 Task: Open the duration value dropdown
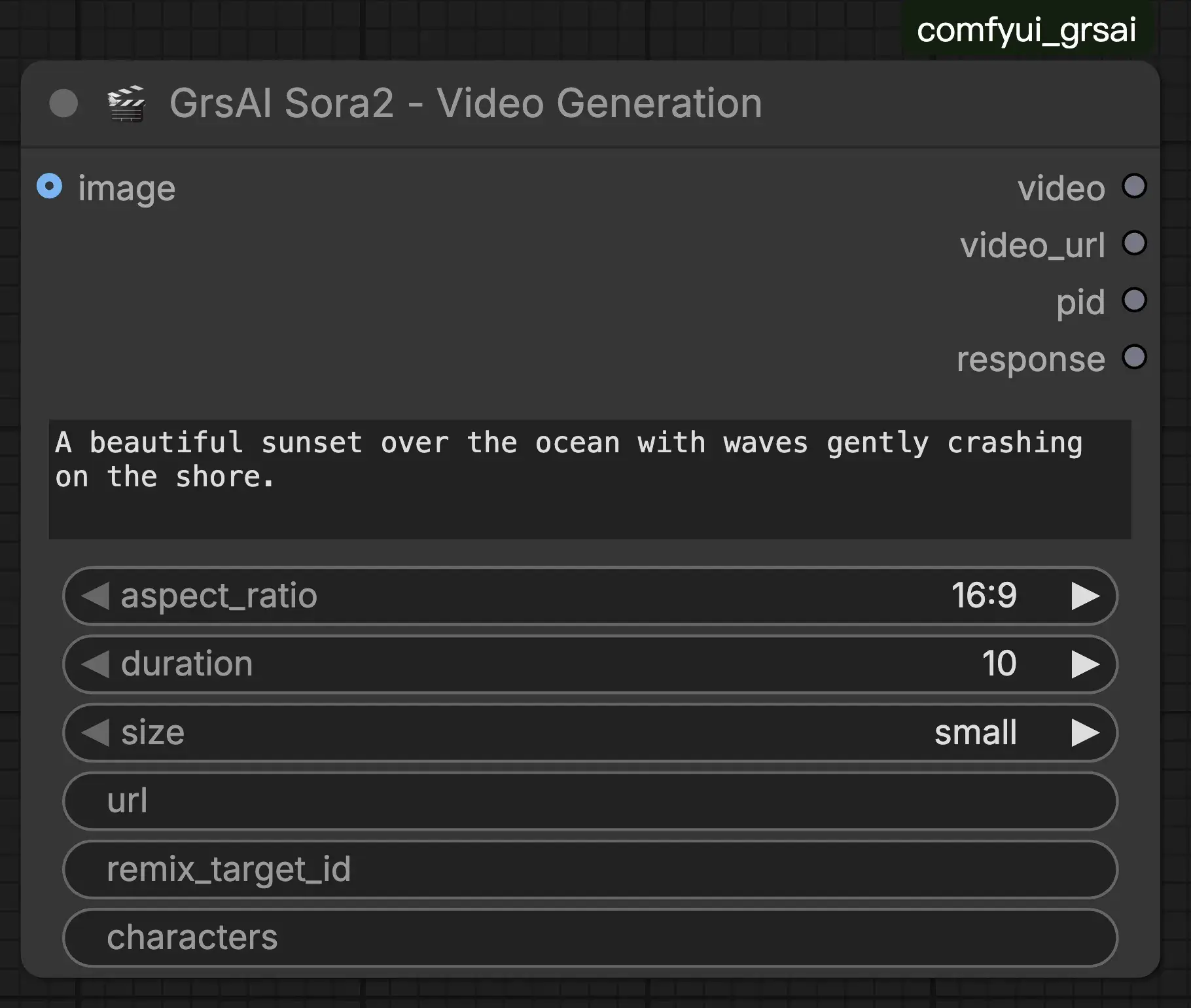pyautogui.click(x=589, y=664)
